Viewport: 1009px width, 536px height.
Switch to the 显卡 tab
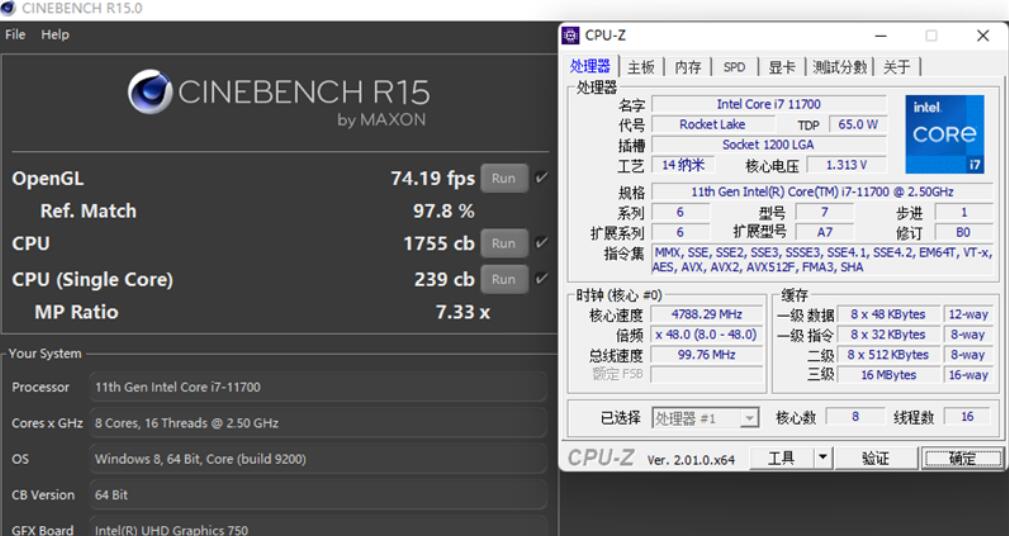pos(782,67)
